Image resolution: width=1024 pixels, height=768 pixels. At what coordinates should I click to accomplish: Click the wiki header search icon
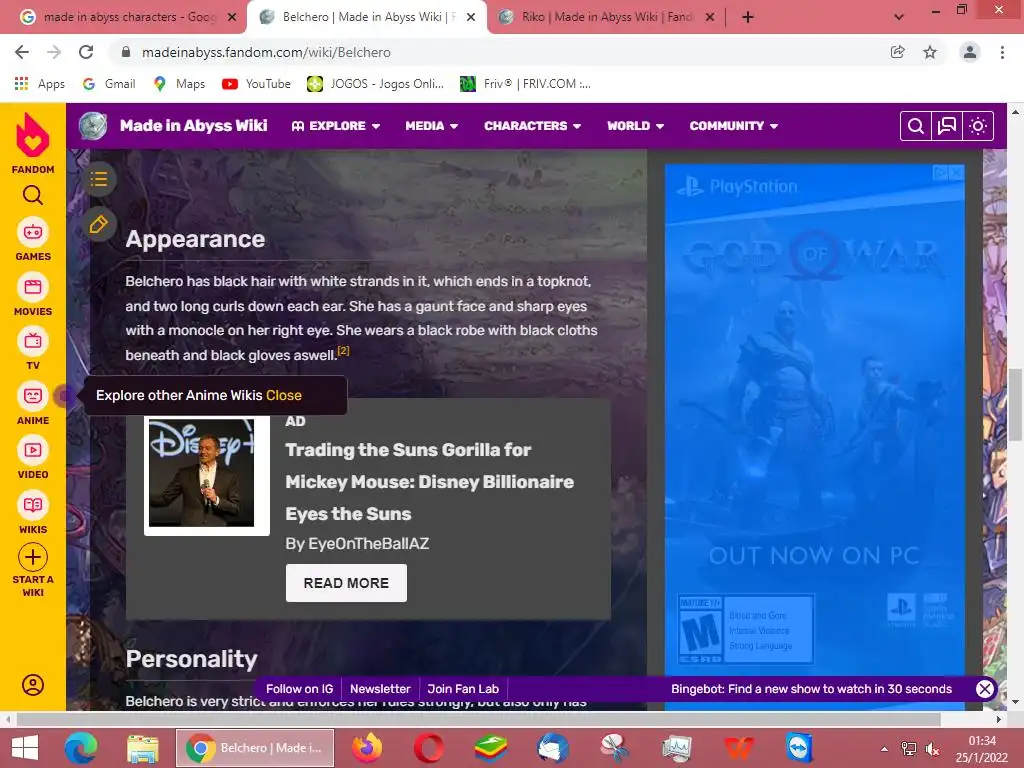pyautogui.click(x=916, y=126)
